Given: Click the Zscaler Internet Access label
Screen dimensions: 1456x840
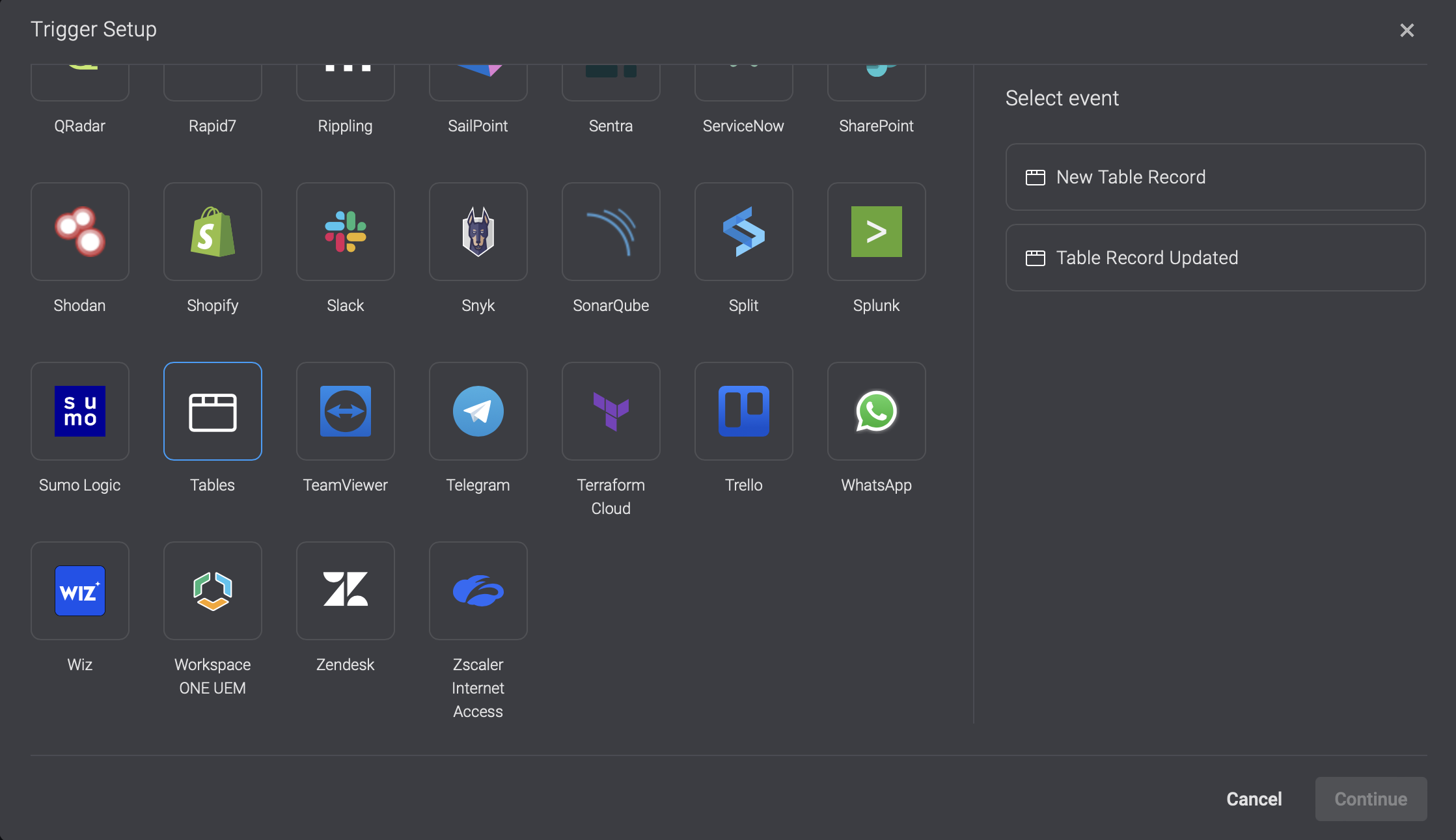Looking at the screenshot, I should coord(478,688).
